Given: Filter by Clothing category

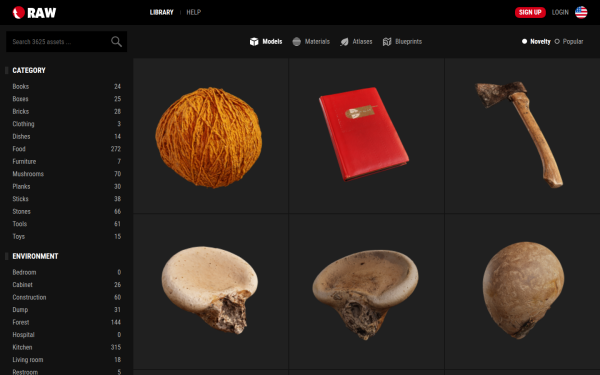Looking at the screenshot, I should (67, 124).
